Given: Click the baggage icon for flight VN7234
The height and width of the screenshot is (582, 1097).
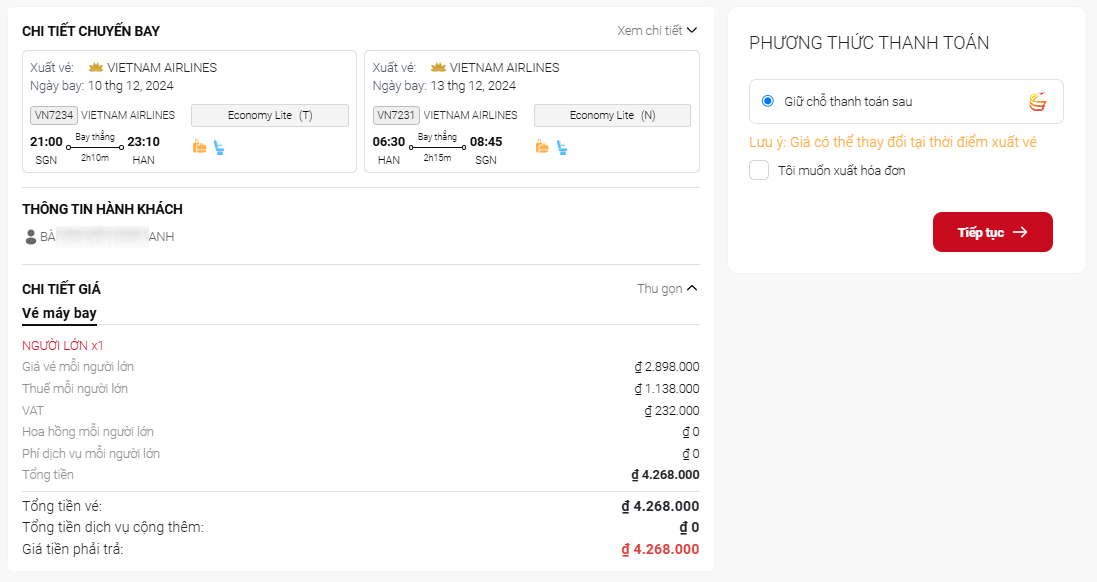Looking at the screenshot, I should 199,147.
